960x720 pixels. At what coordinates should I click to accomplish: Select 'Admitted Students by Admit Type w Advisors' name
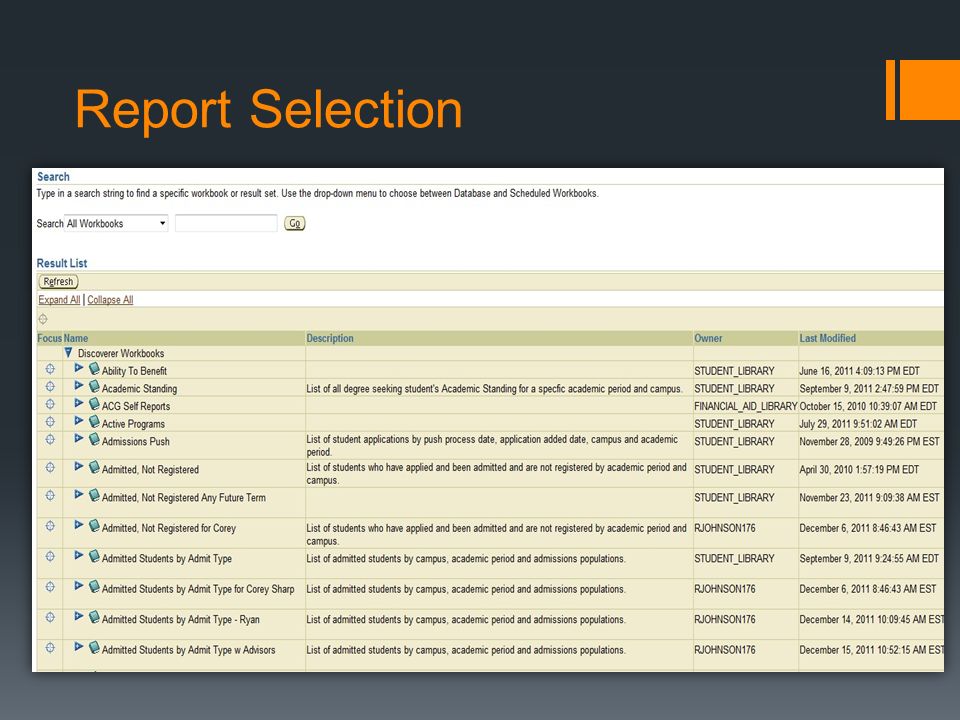pyautogui.click(x=189, y=650)
